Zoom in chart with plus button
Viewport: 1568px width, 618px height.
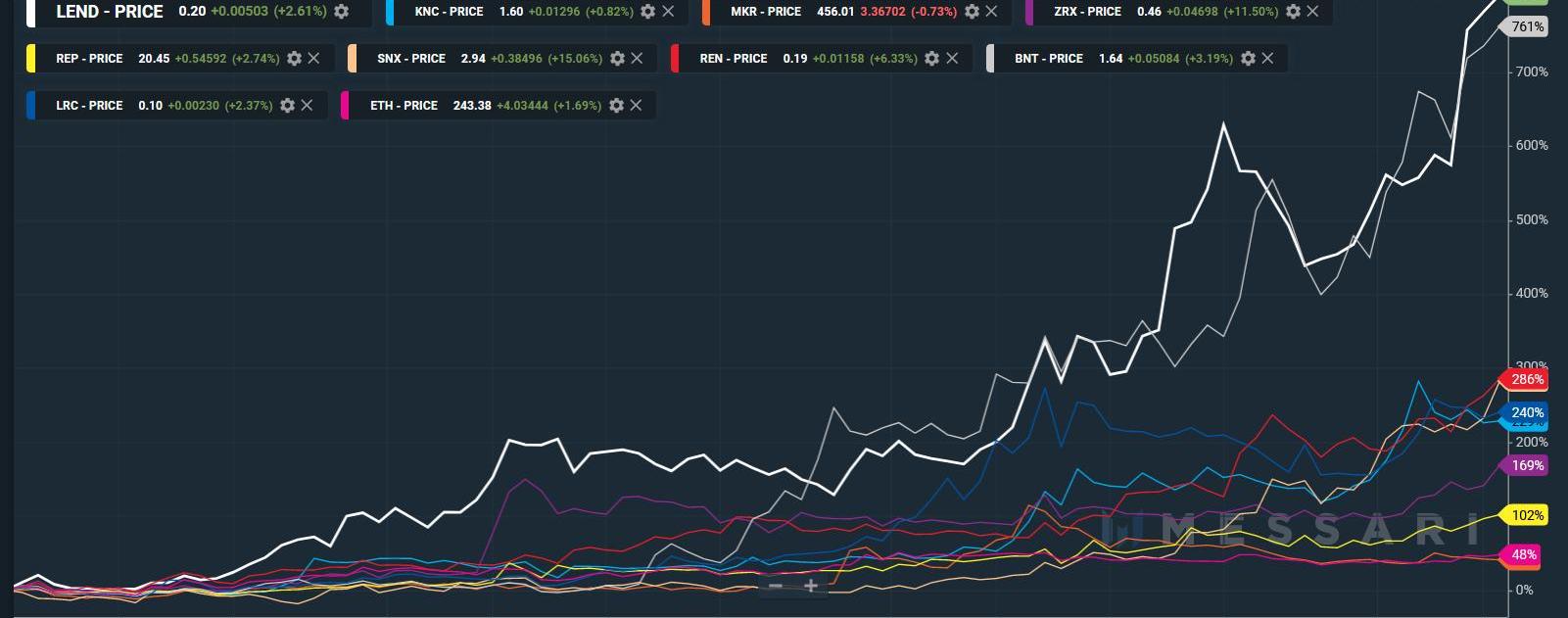[x=811, y=586]
